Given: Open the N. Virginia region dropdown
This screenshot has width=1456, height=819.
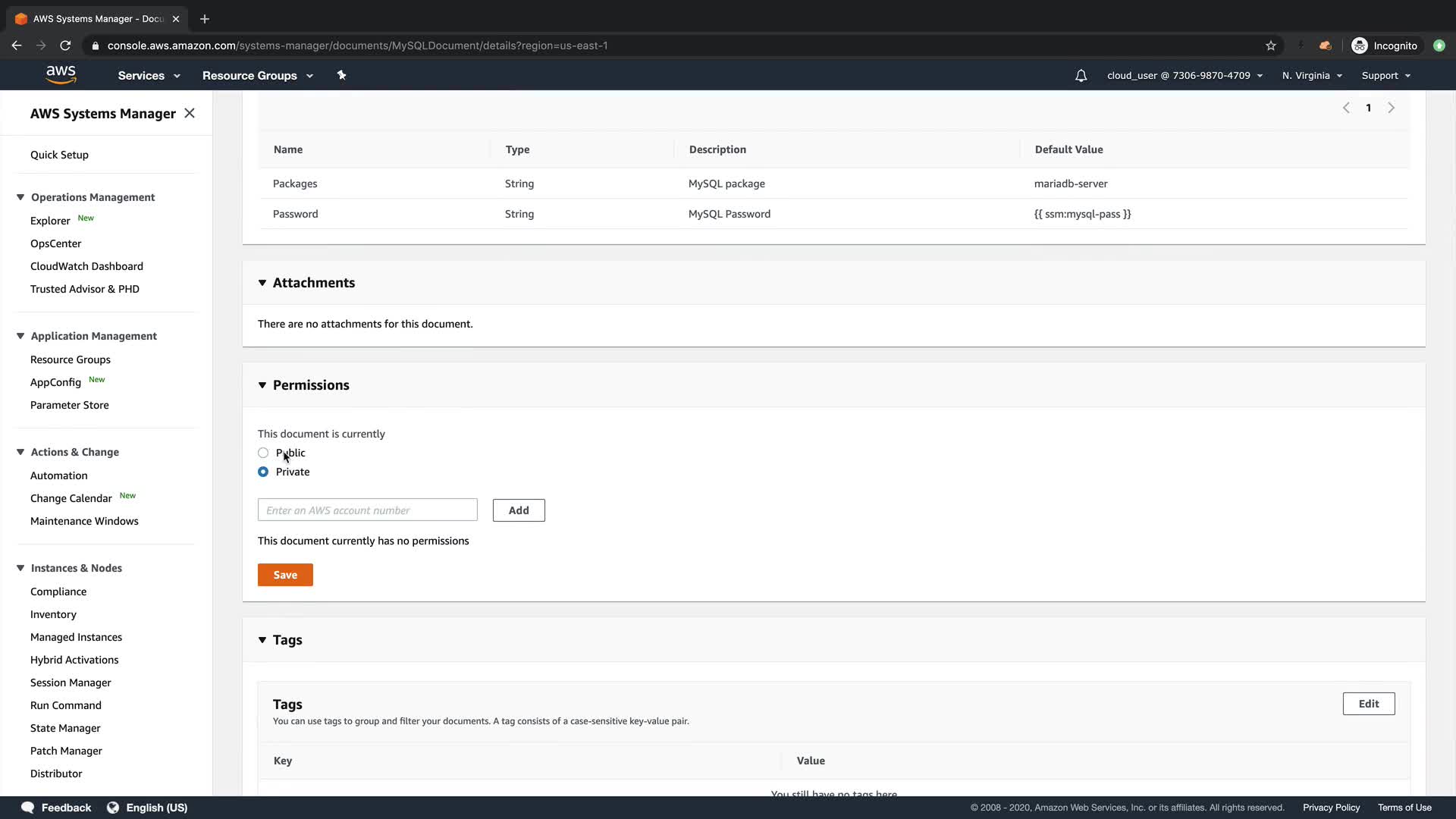Looking at the screenshot, I should [x=1312, y=76].
